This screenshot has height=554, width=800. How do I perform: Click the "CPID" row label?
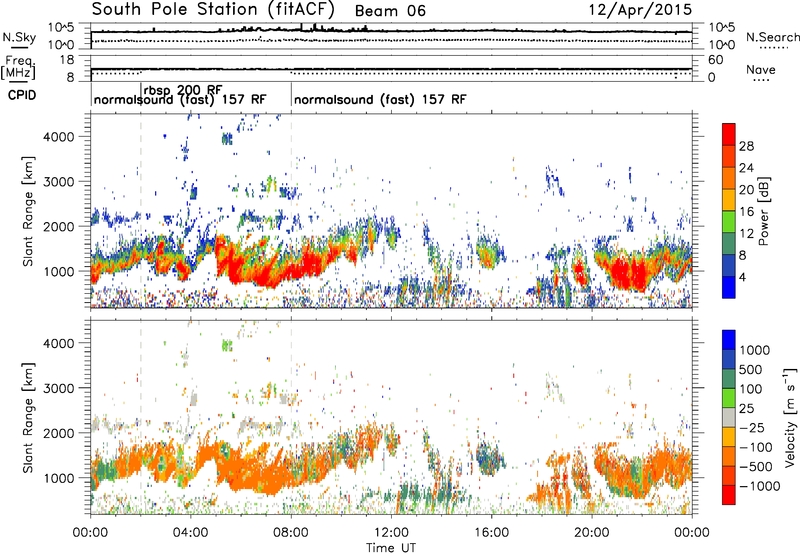22,95
